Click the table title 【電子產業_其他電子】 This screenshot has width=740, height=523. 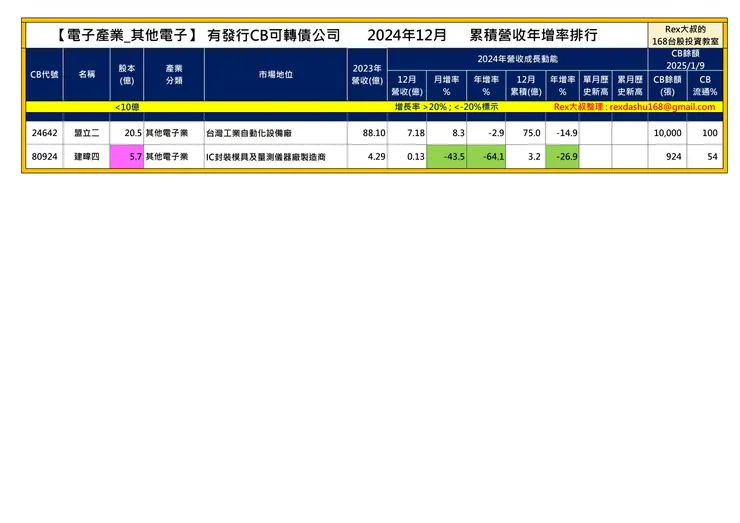tap(126, 35)
